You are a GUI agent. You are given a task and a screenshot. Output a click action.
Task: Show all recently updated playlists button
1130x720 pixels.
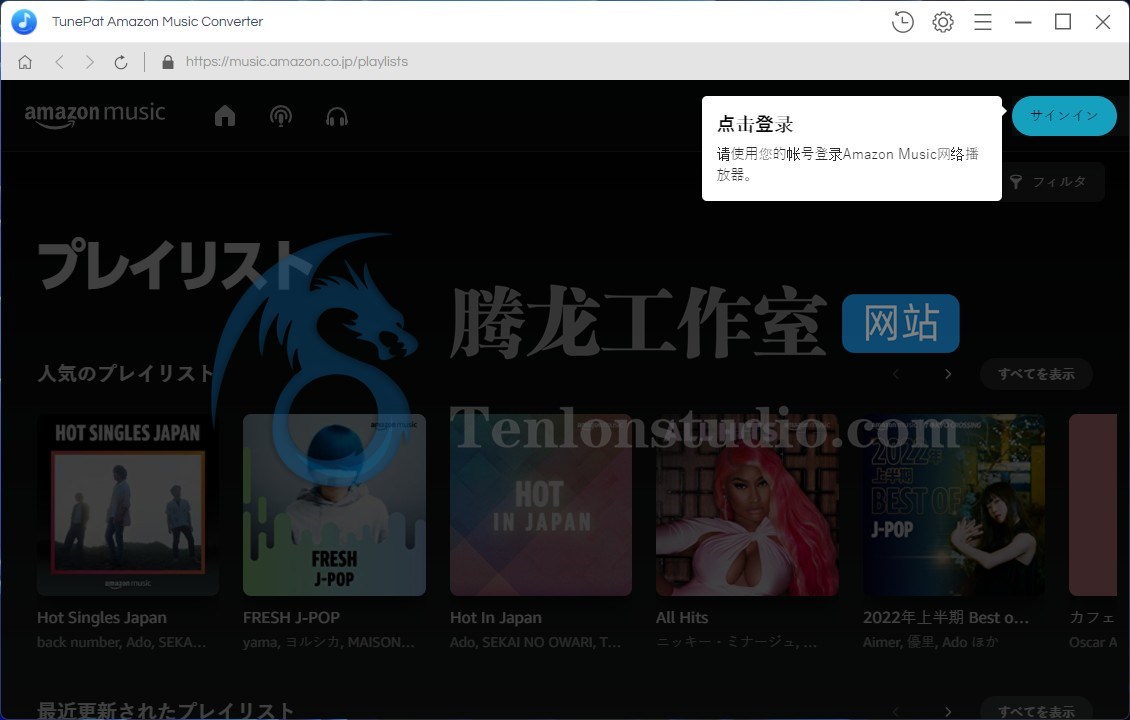[x=1036, y=710]
